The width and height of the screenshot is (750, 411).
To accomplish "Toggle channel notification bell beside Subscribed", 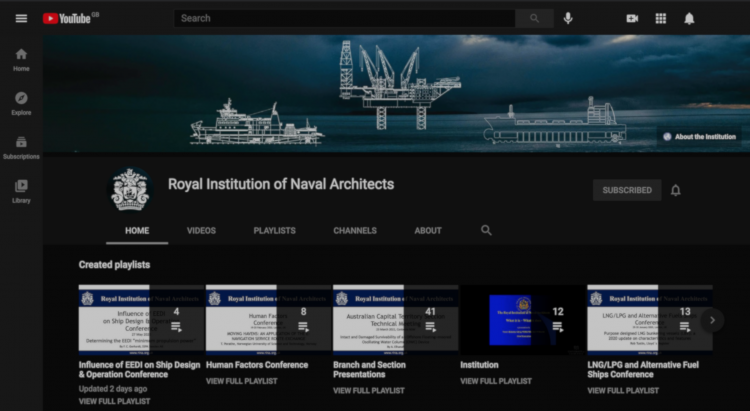I will tap(676, 190).
